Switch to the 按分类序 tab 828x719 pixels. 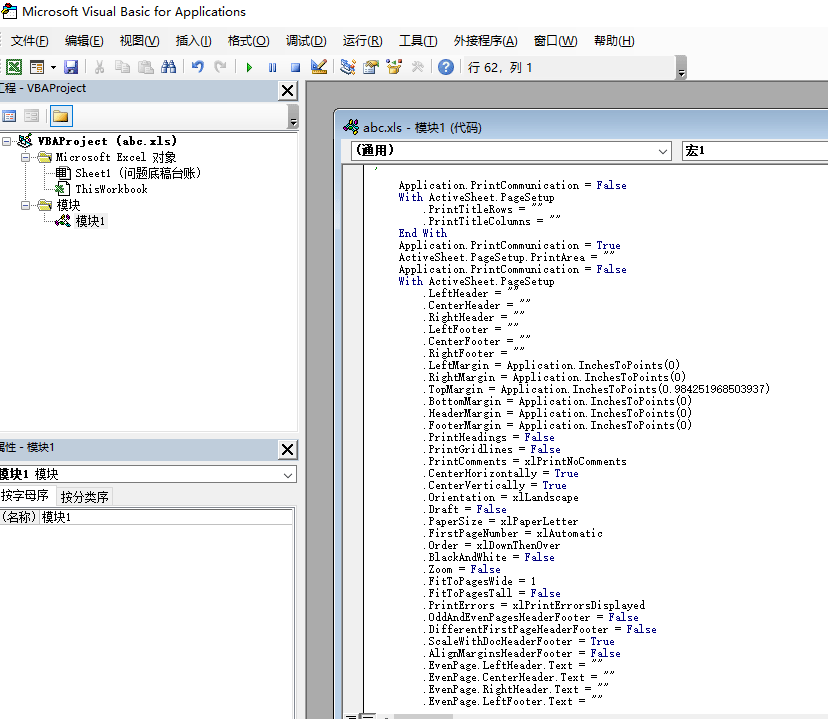tap(85, 494)
